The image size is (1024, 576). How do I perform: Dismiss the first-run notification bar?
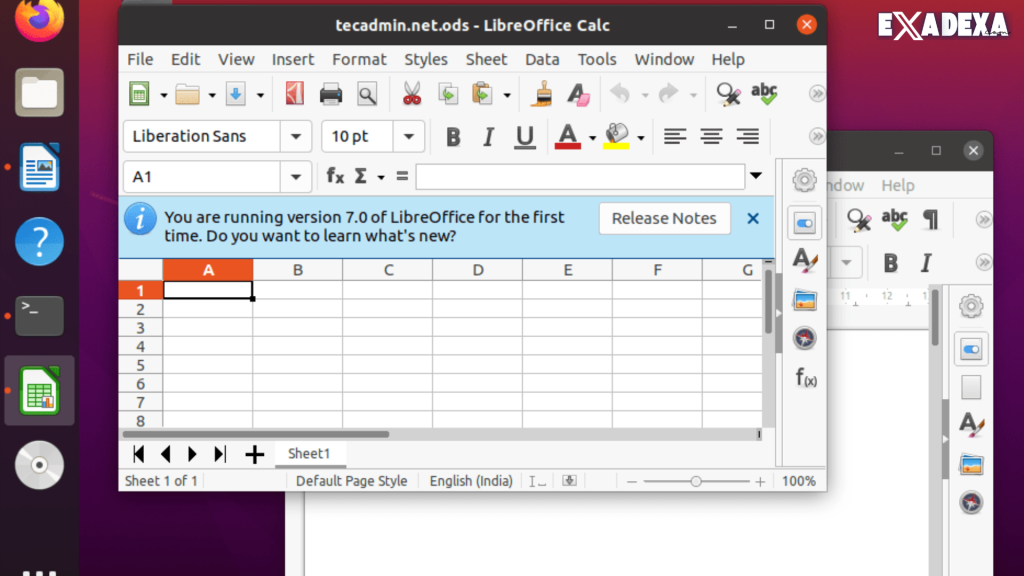(753, 218)
